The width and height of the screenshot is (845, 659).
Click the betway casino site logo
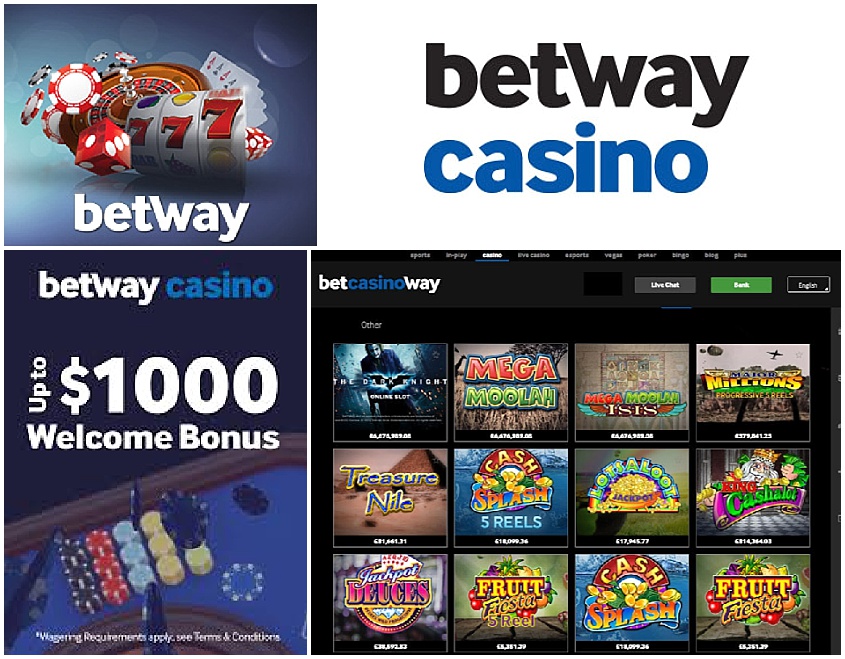[379, 283]
